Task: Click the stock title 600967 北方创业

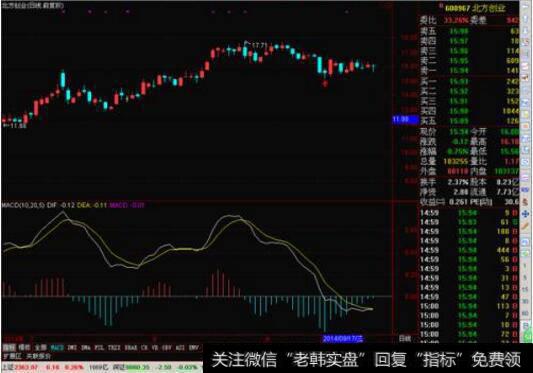Action: pos(475,7)
